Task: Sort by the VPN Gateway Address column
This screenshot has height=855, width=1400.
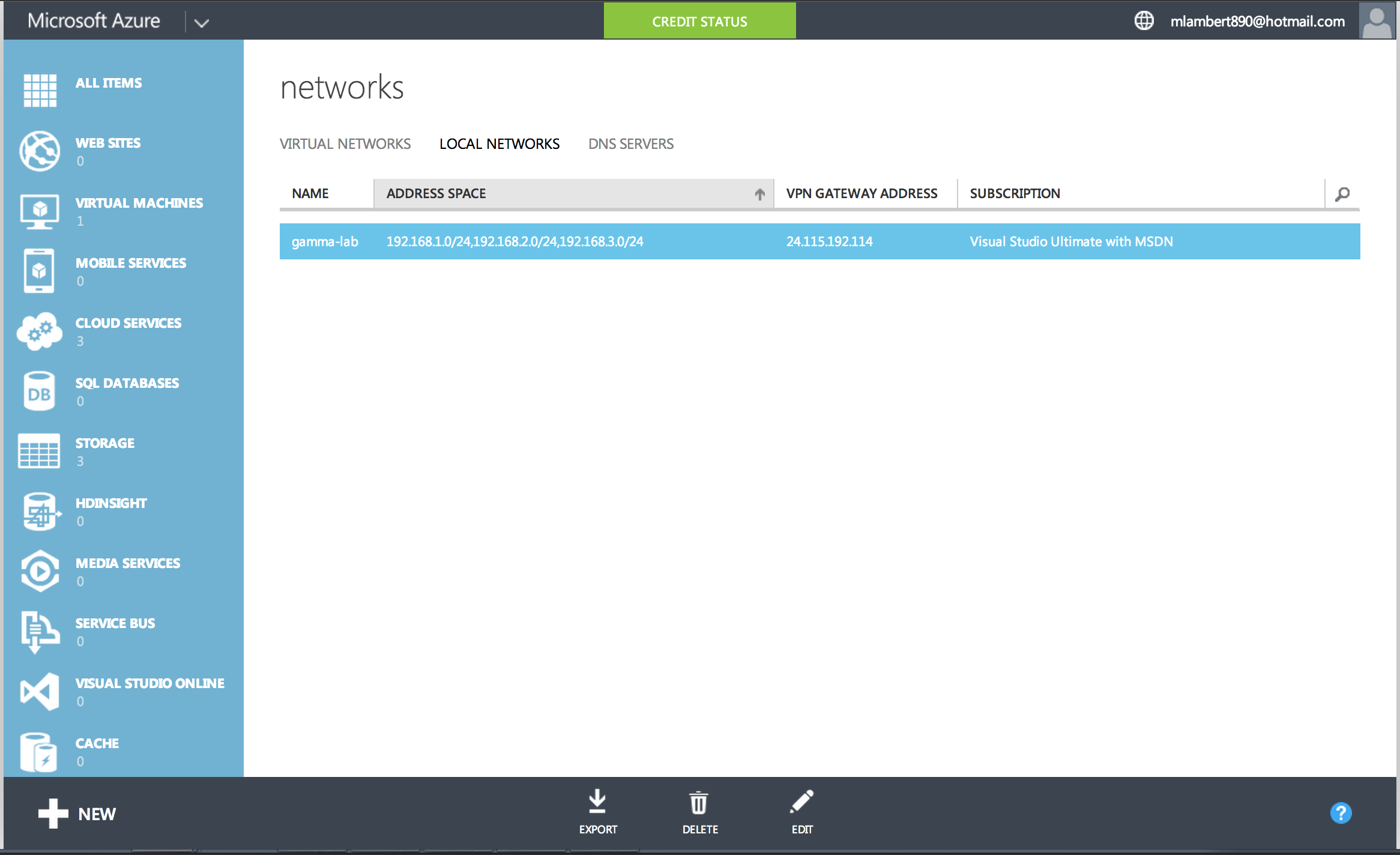Action: pos(861,194)
